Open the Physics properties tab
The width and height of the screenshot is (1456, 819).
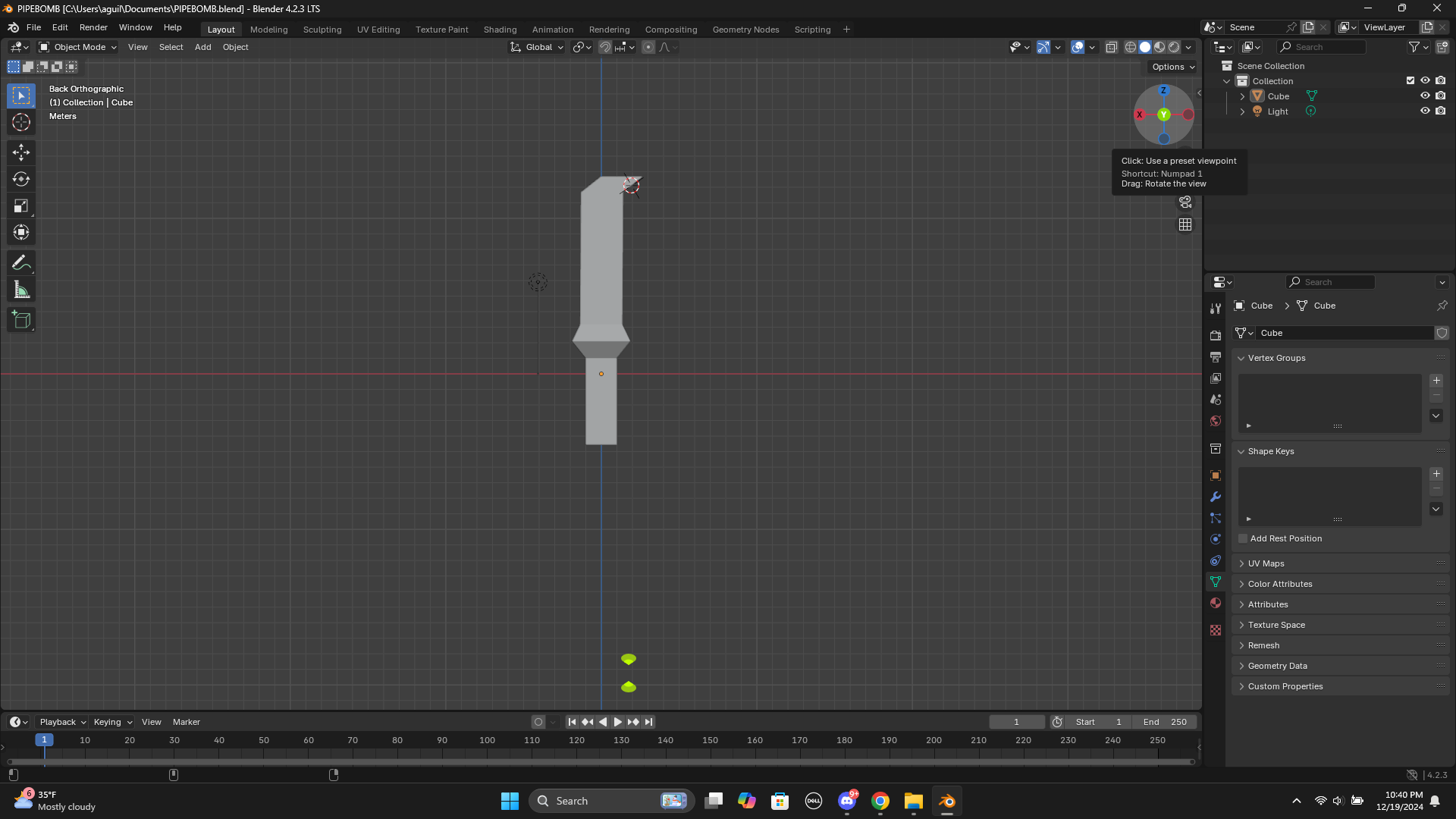point(1216,539)
